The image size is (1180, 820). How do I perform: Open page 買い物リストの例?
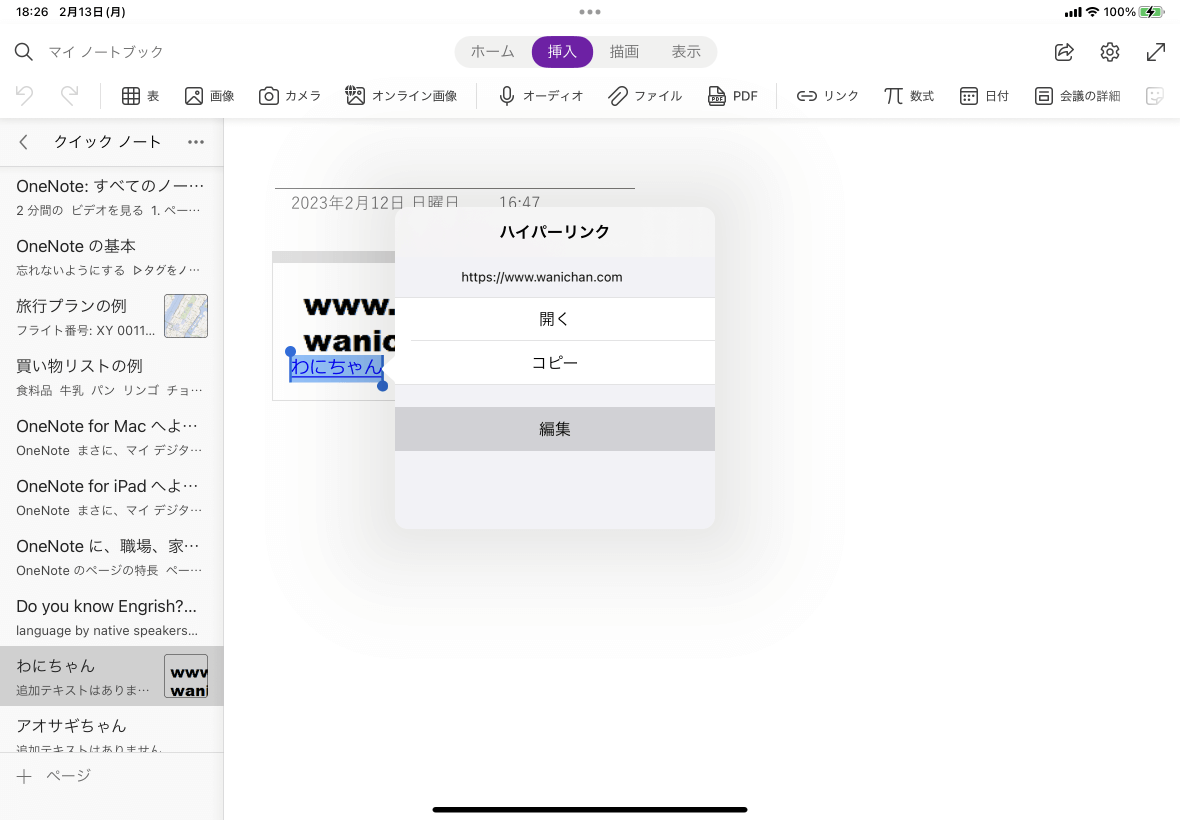tap(111, 377)
